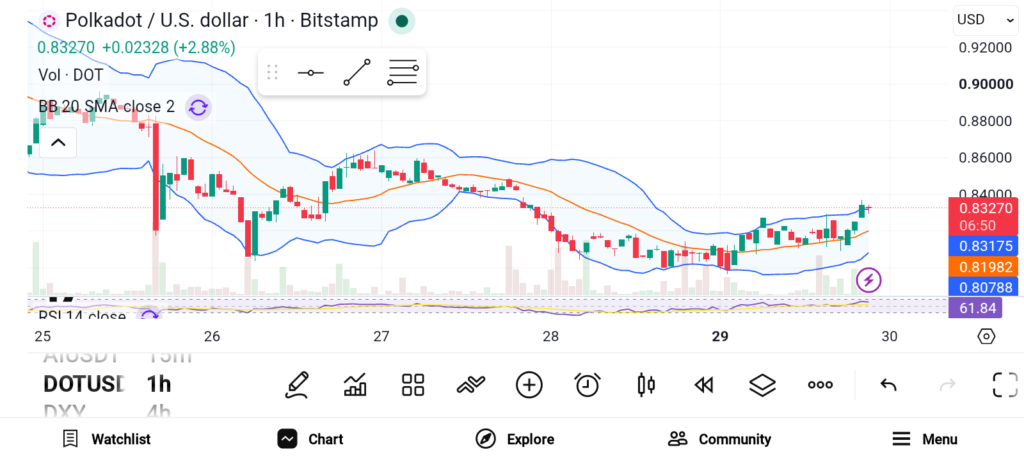Open the USD currency dropdown

(x=985, y=20)
